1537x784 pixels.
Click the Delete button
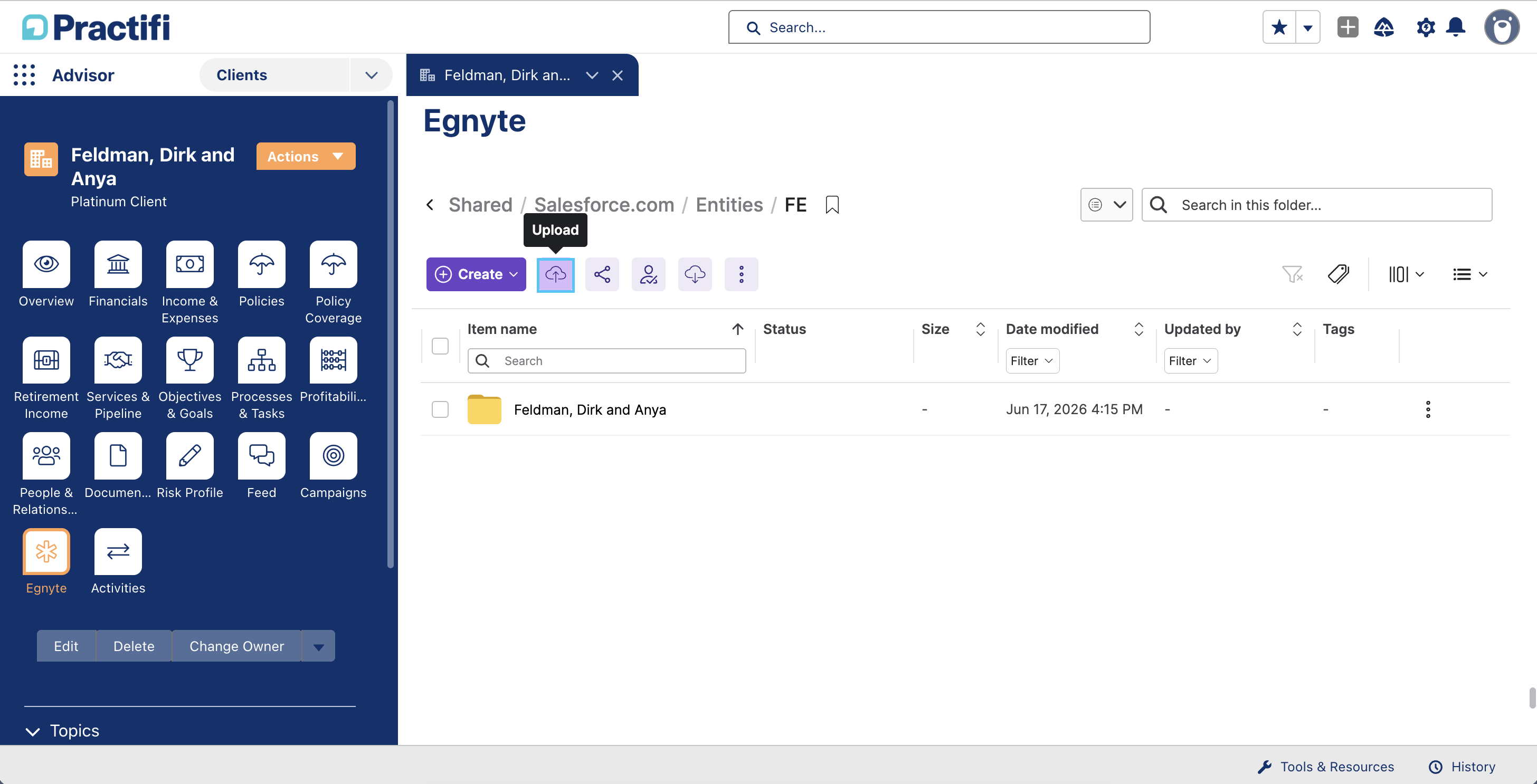tap(134, 646)
